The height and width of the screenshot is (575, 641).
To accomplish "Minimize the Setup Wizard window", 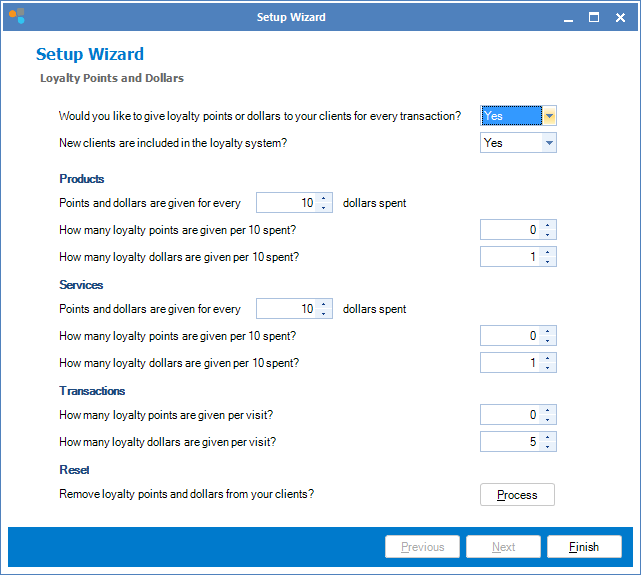I will pos(565,17).
